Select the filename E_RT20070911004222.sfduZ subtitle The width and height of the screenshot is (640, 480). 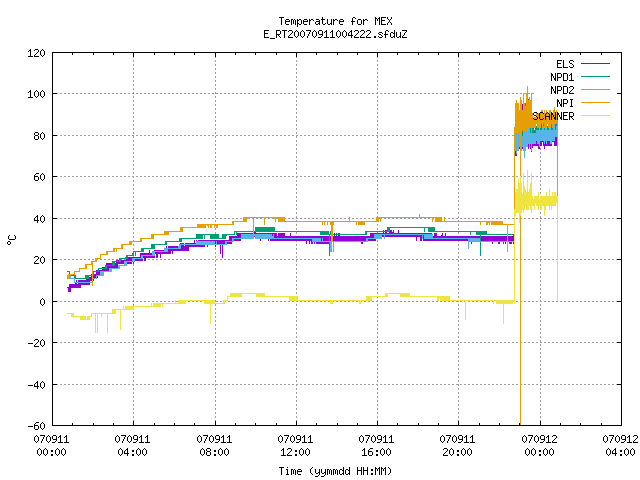point(336,34)
